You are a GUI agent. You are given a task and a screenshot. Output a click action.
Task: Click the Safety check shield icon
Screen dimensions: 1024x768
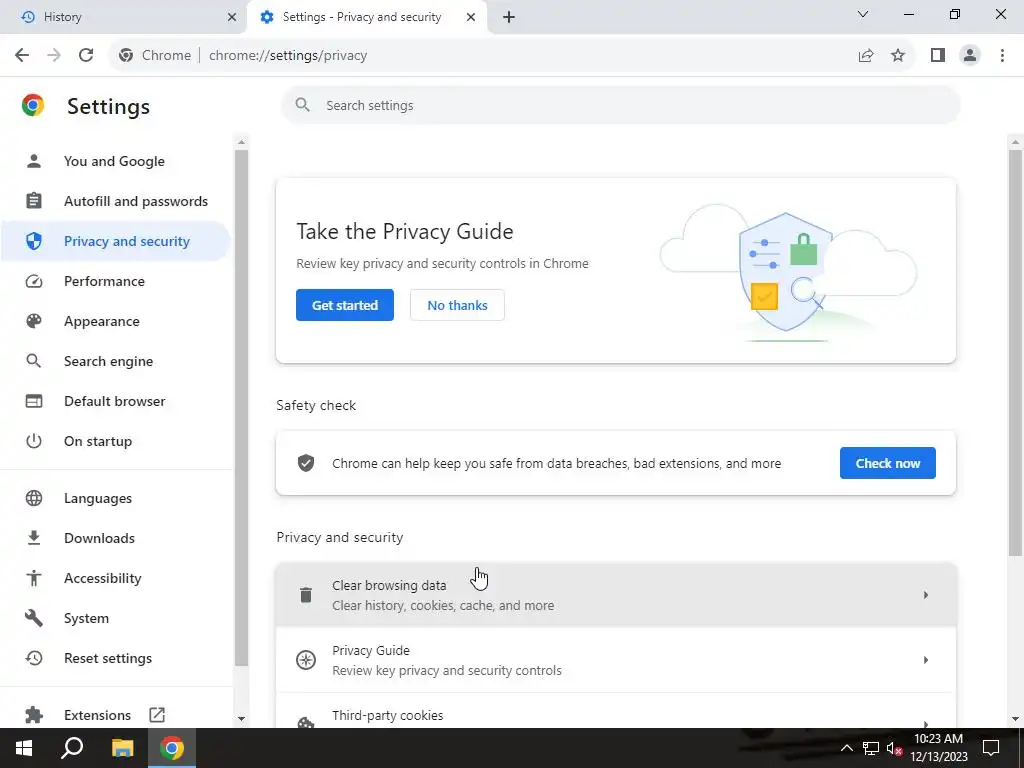point(306,463)
